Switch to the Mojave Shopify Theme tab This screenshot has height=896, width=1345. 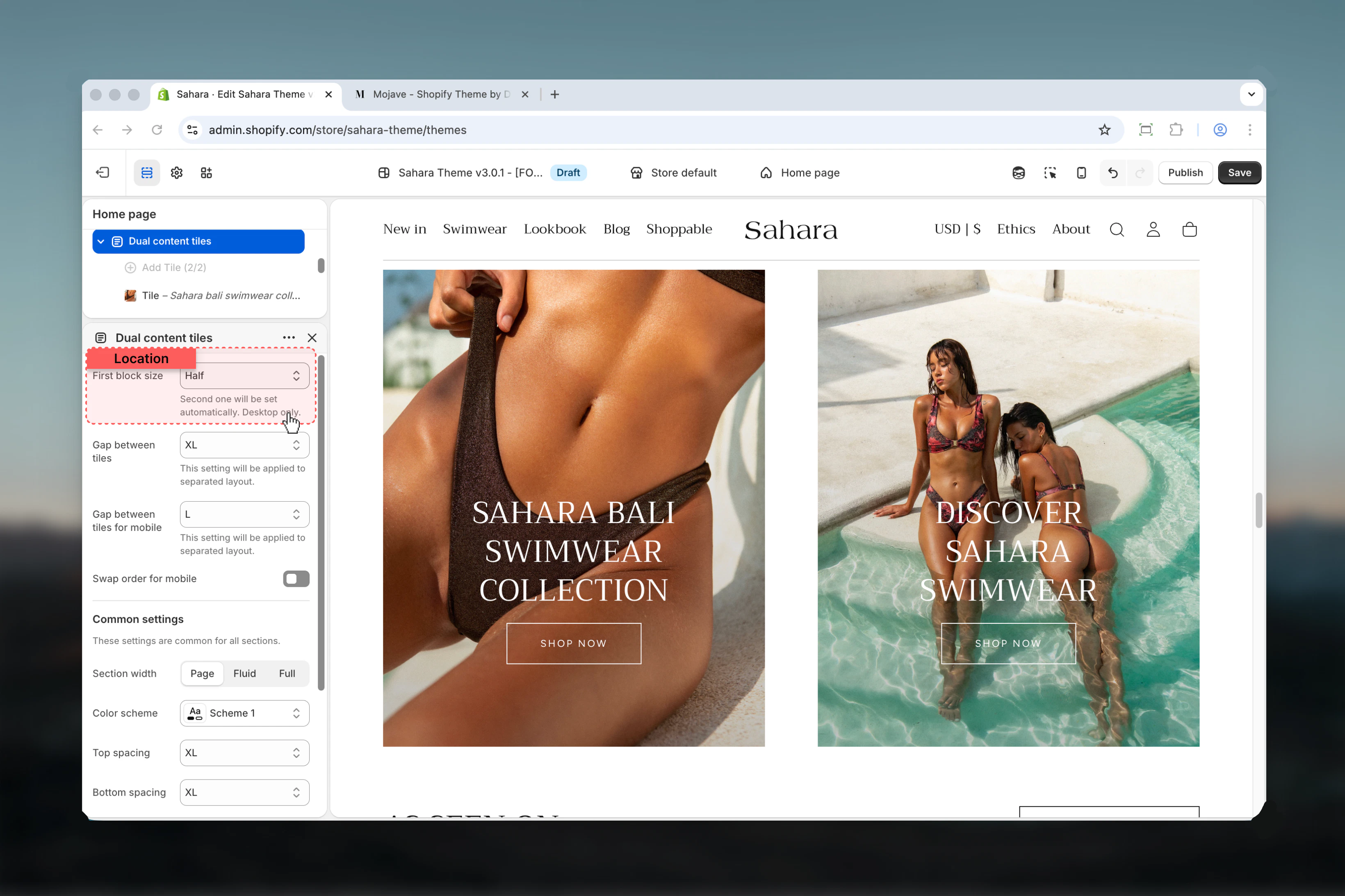(442, 94)
